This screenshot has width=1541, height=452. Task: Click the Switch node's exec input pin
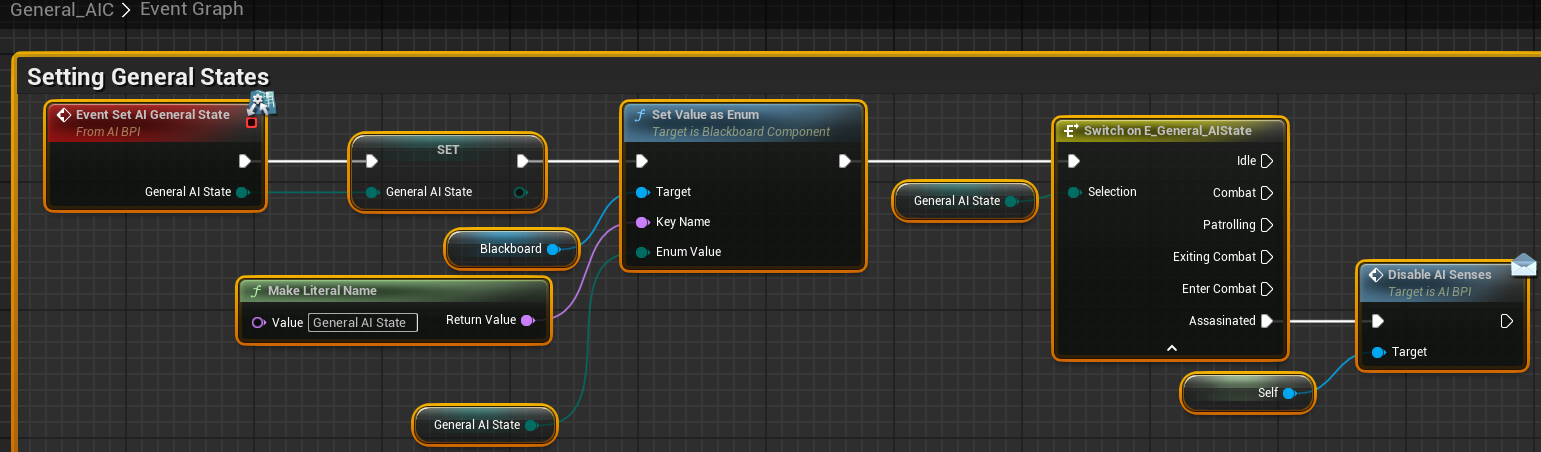[1074, 161]
